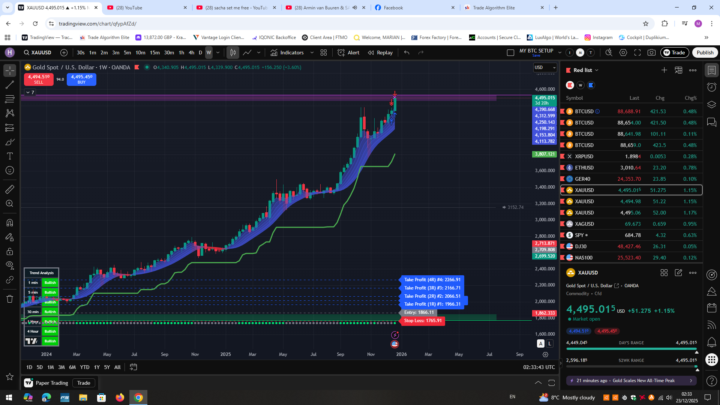Select the crosshair cursor tool
Image resolution: width=720 pixels, height=405 pixels.
pyautogui.click(x=10, y=70)
